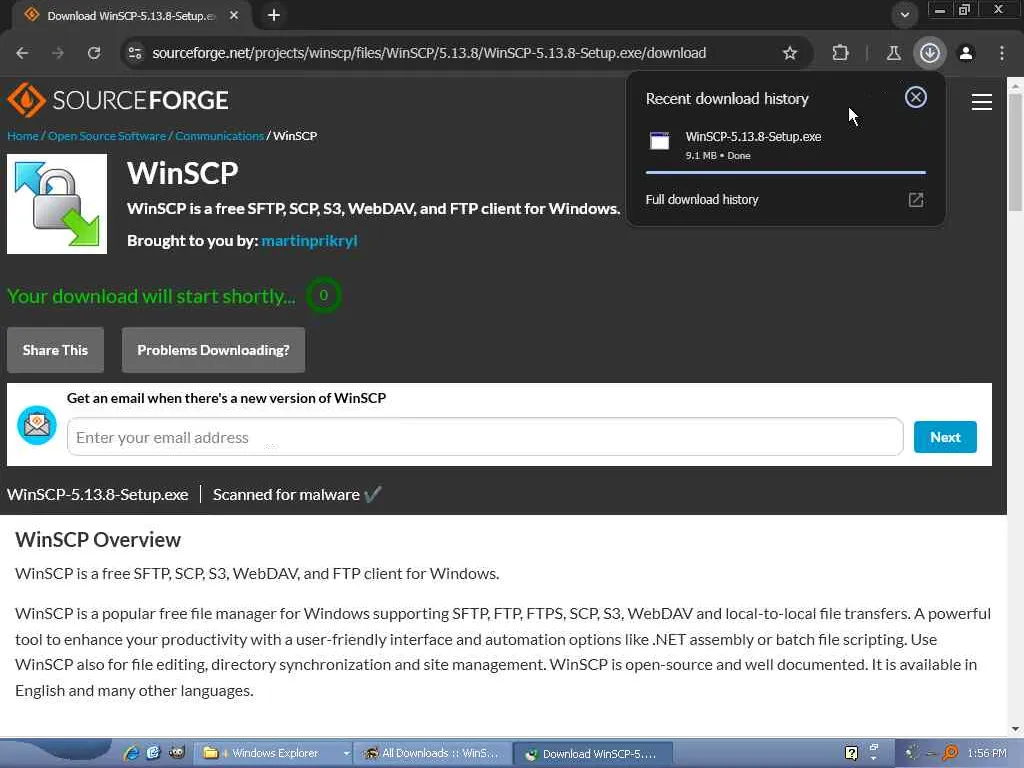Open the Extensions puzzle icon
Screen dimensions: 1024x768
click(x=840, y=53)
